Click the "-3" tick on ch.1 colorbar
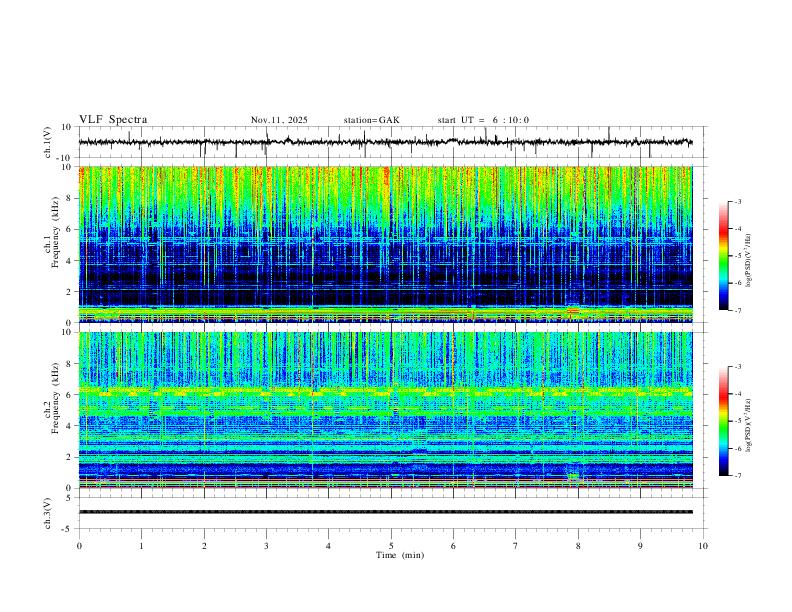Screen dimensions: 792x612 738,201
